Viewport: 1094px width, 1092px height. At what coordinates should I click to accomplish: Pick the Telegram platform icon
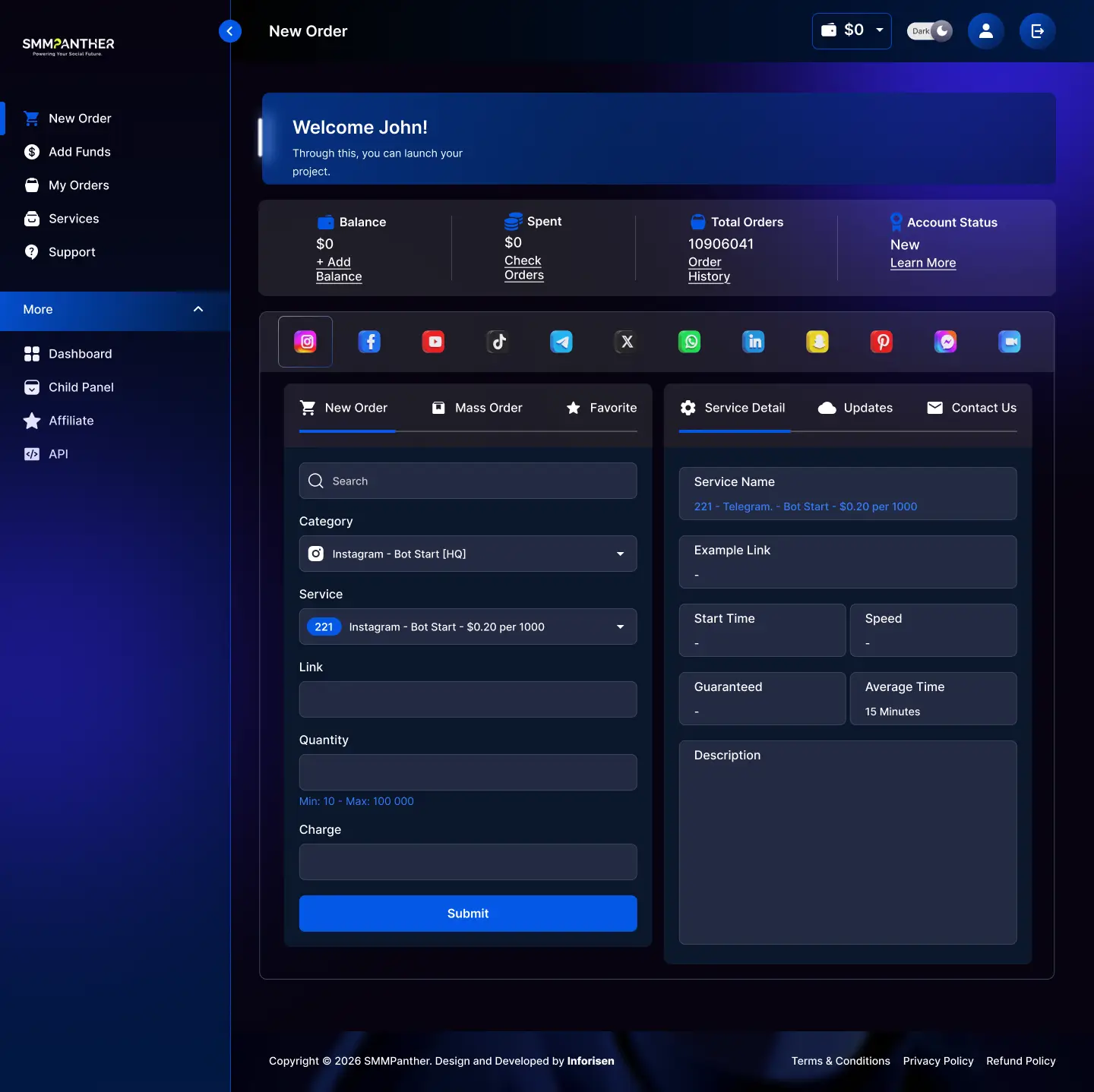561,342
